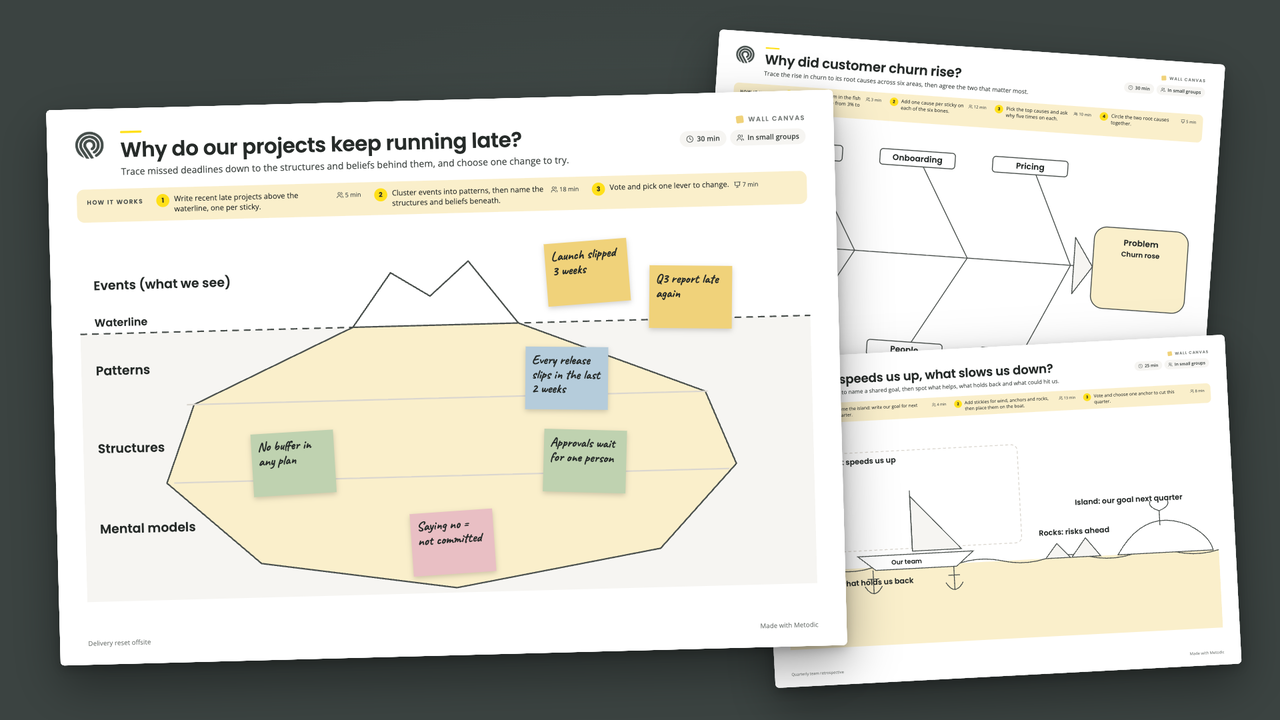
Task: Click 'Made with Metodic' on the sailboat canvas
Action: pyautogui.click(x=1206, y=652)
